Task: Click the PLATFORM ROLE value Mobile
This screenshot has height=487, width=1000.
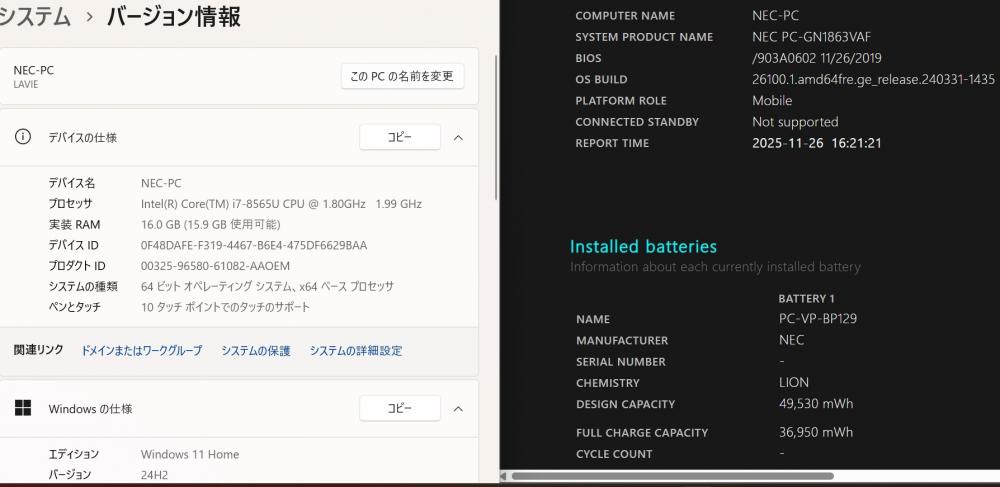Action: [772, 101]
